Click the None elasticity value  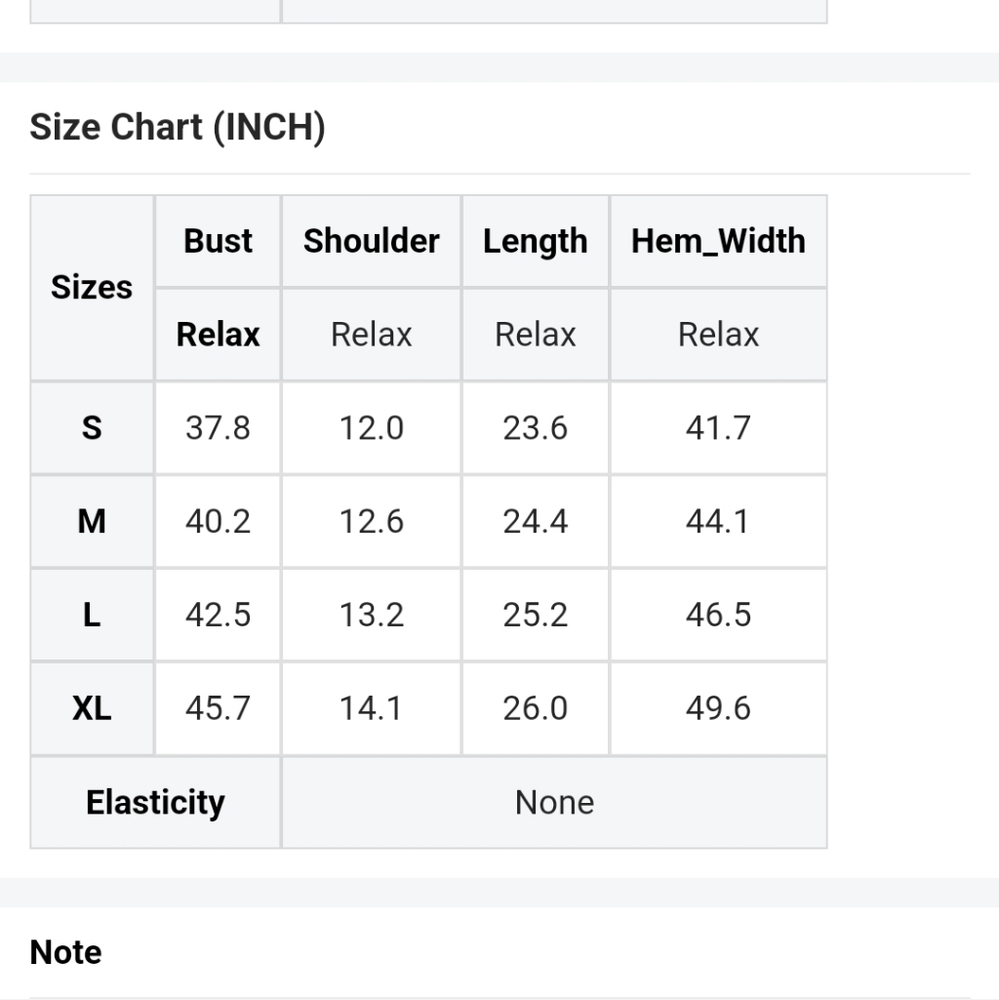(x=554, y=802)
